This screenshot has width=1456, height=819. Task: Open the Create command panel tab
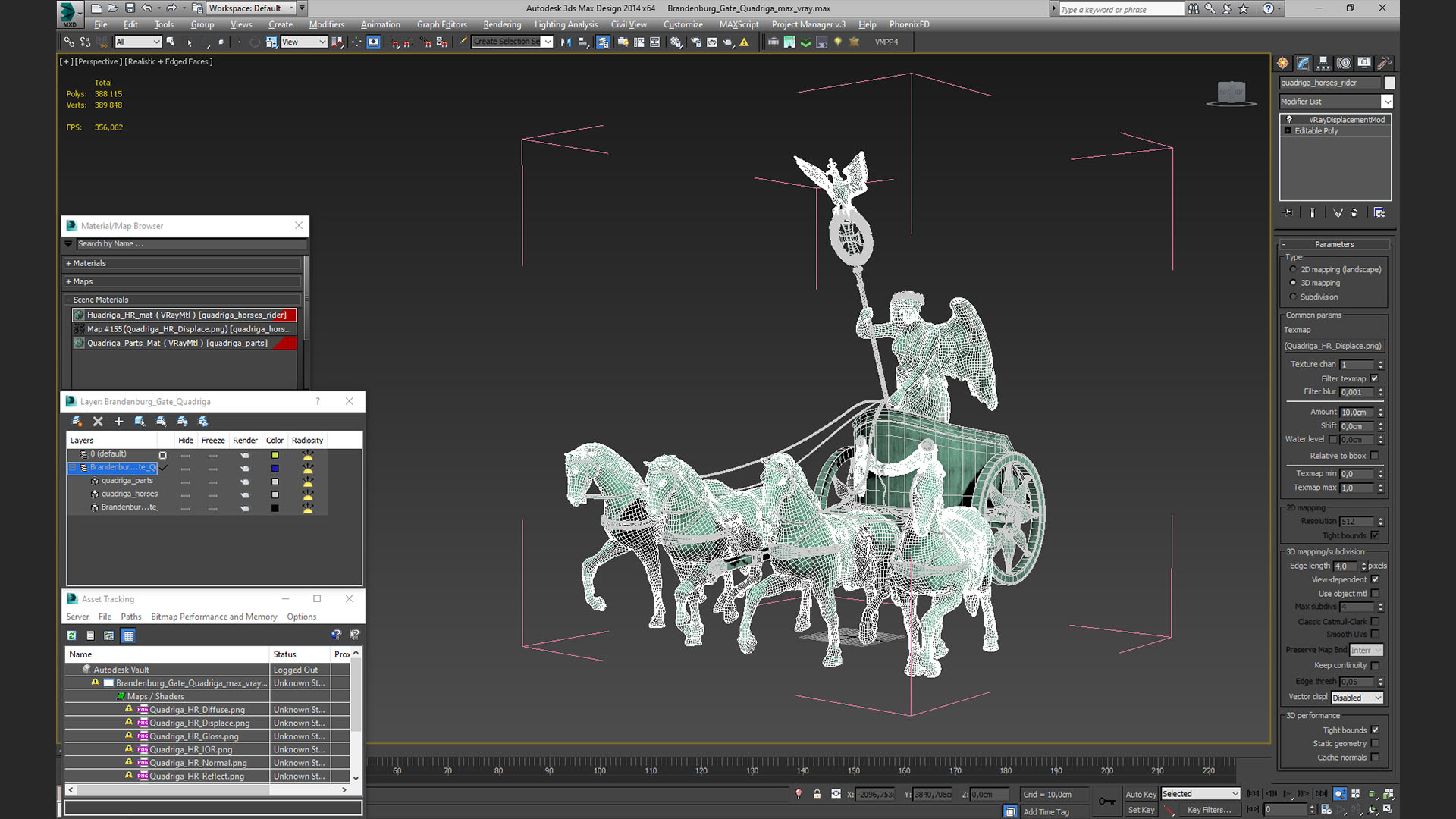[x=1282, y=63]
